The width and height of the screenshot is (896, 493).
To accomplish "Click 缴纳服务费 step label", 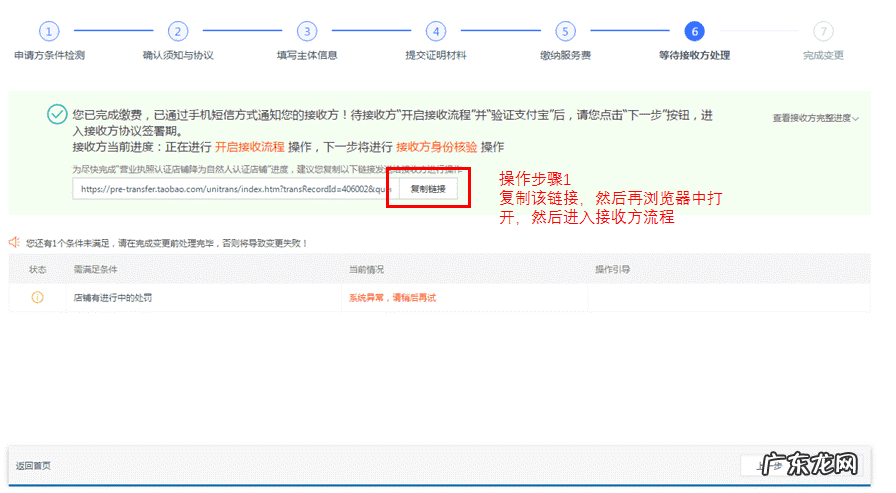I will (x=565, y=55).
